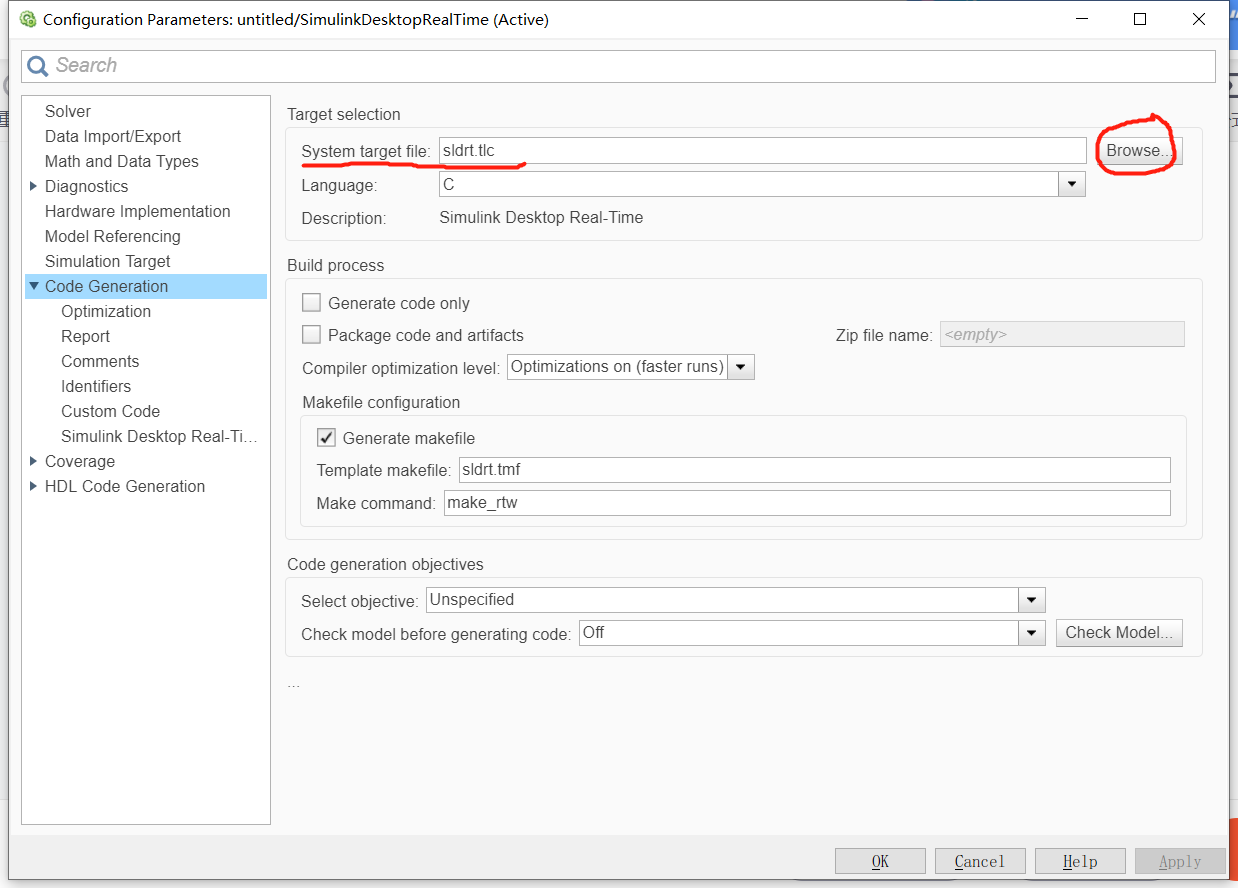
Task: Click the Simulink gear logo in title bar
Action: [27, 19]
